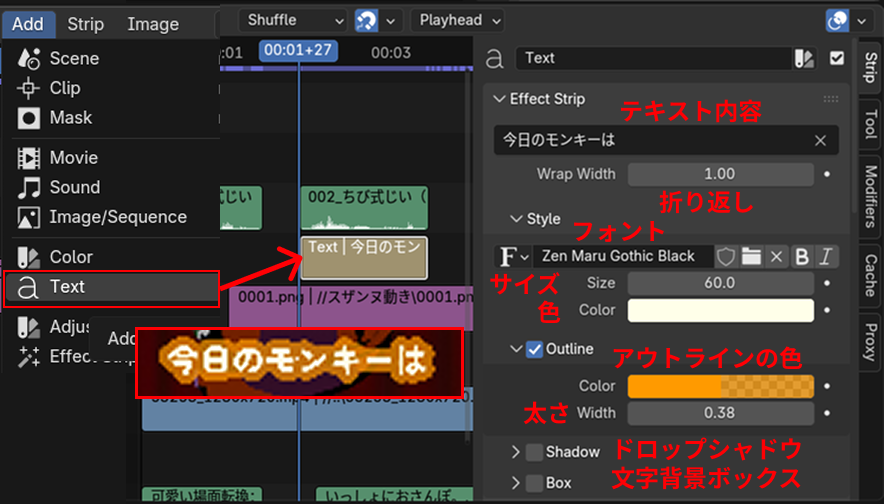Image resolution: width=884 pixels, height=504 pixels.
Task: Click the orange Outline color swatch
Action: 720,387
